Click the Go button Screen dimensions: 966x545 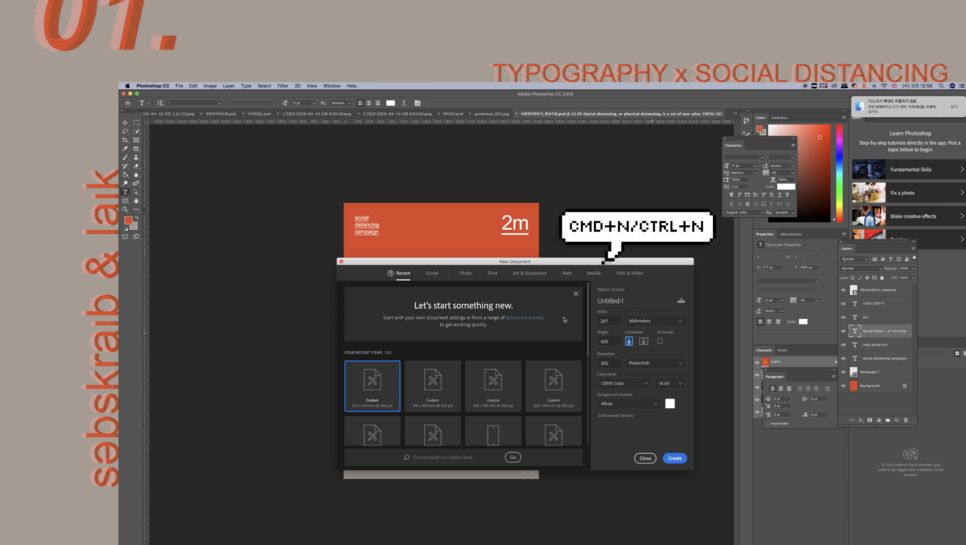pyautogui.click(x=513, y=457)
